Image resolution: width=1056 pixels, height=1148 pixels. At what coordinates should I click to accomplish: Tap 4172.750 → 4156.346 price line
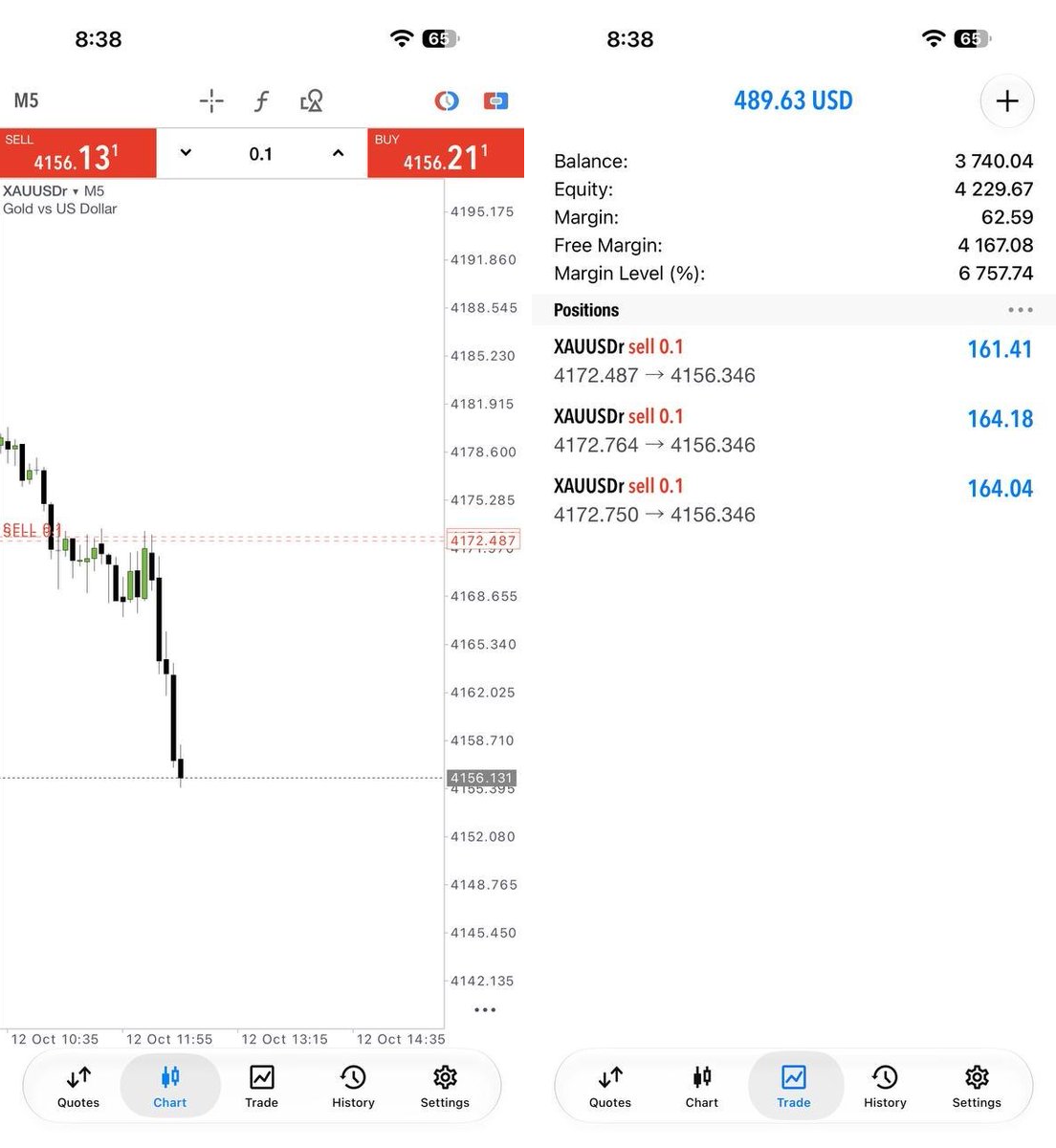coord(654,515)
